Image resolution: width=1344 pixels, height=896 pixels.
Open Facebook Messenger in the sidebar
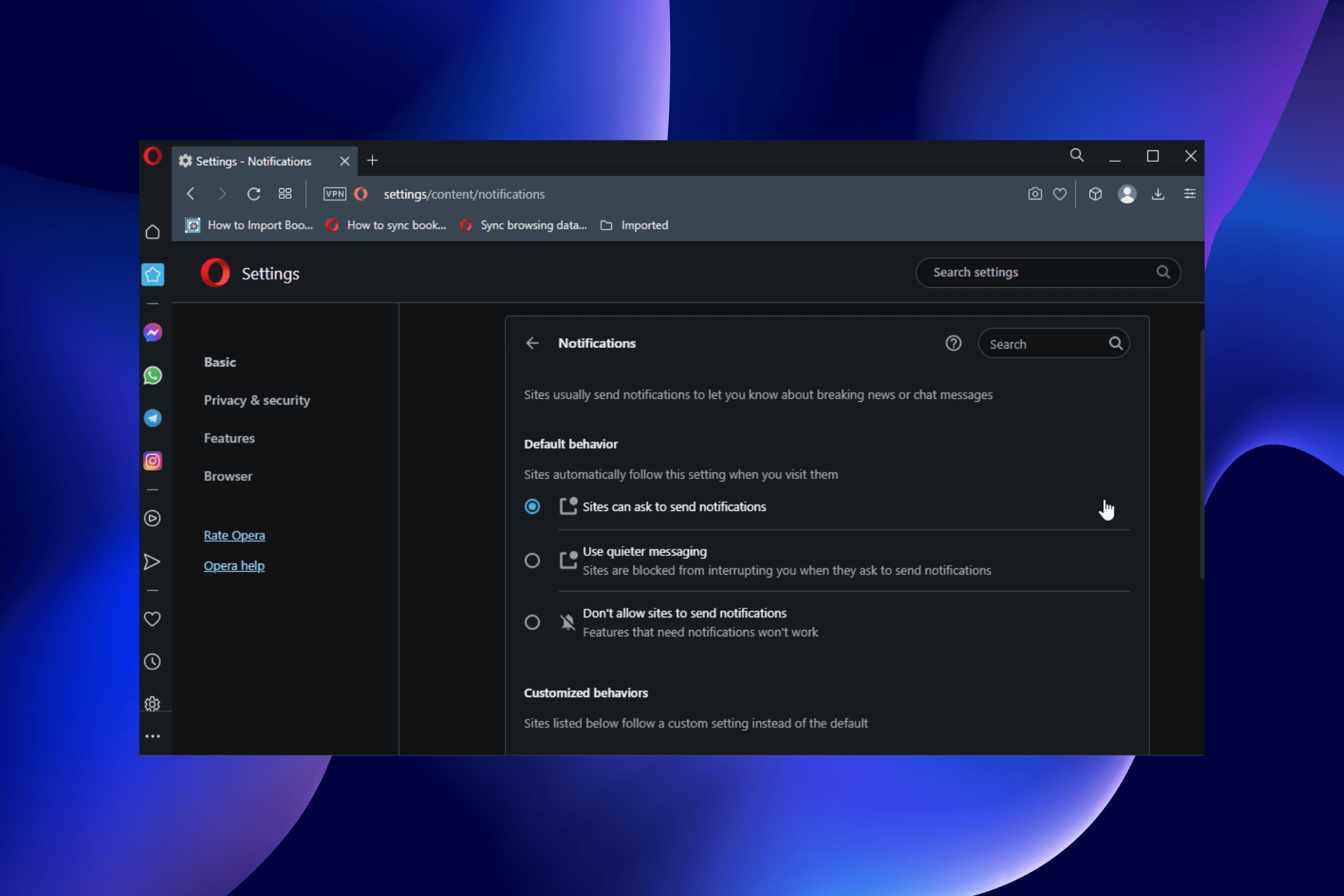[153, 332]
